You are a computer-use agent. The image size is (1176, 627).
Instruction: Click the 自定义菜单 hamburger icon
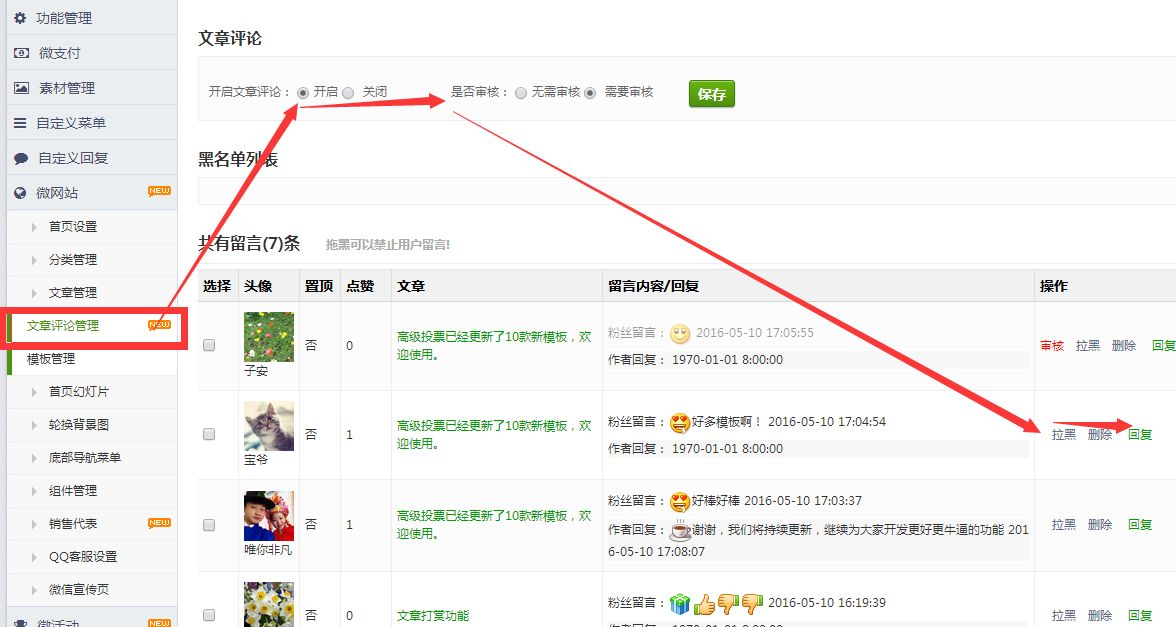pos(20,123)
